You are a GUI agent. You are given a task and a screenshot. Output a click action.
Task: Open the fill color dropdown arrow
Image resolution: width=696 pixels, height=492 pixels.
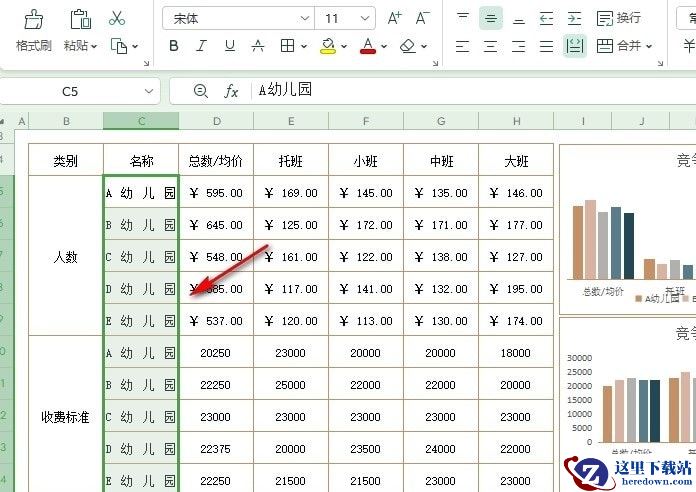[344, 46]
